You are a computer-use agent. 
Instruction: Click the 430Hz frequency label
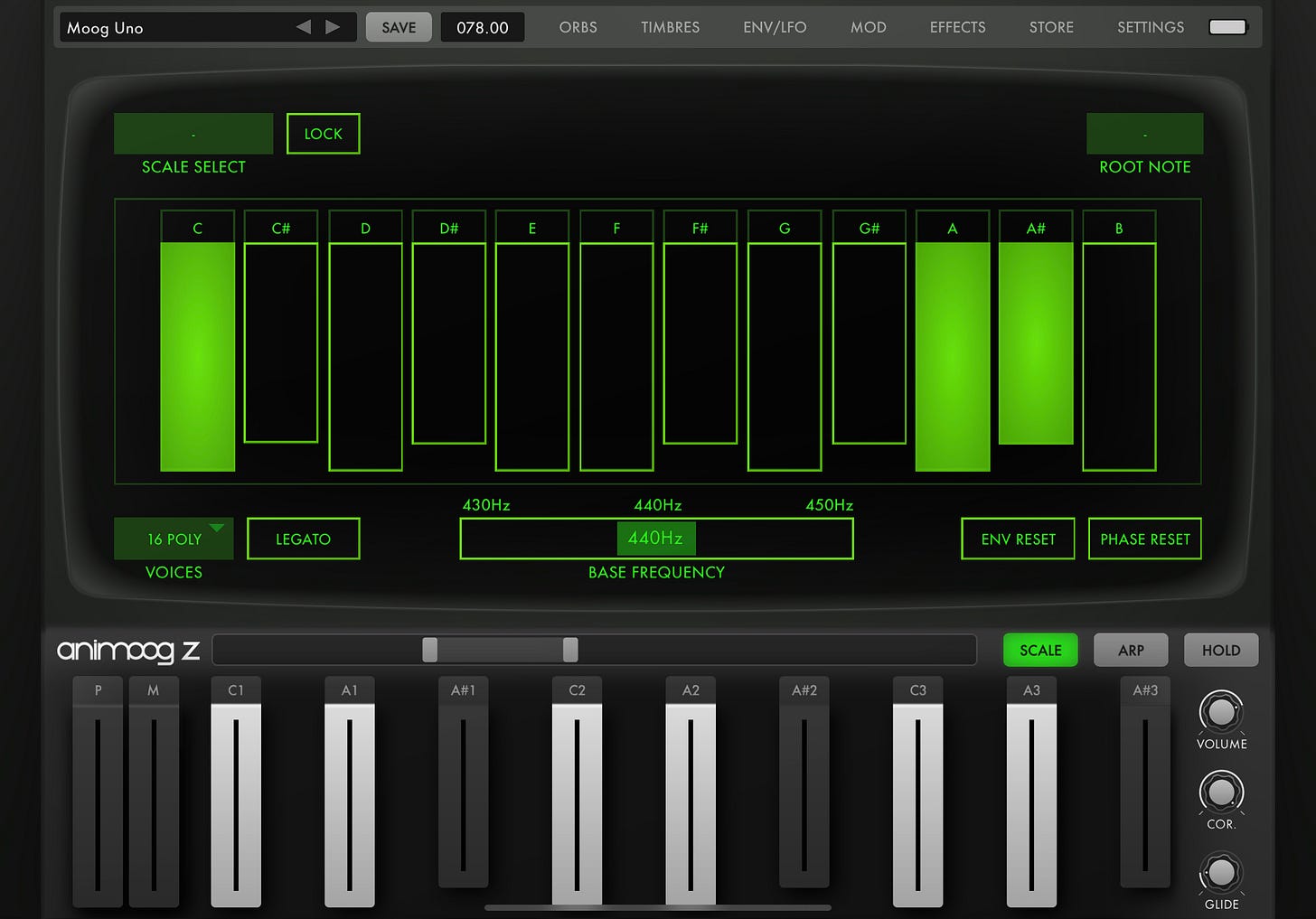tap(486, 505)
